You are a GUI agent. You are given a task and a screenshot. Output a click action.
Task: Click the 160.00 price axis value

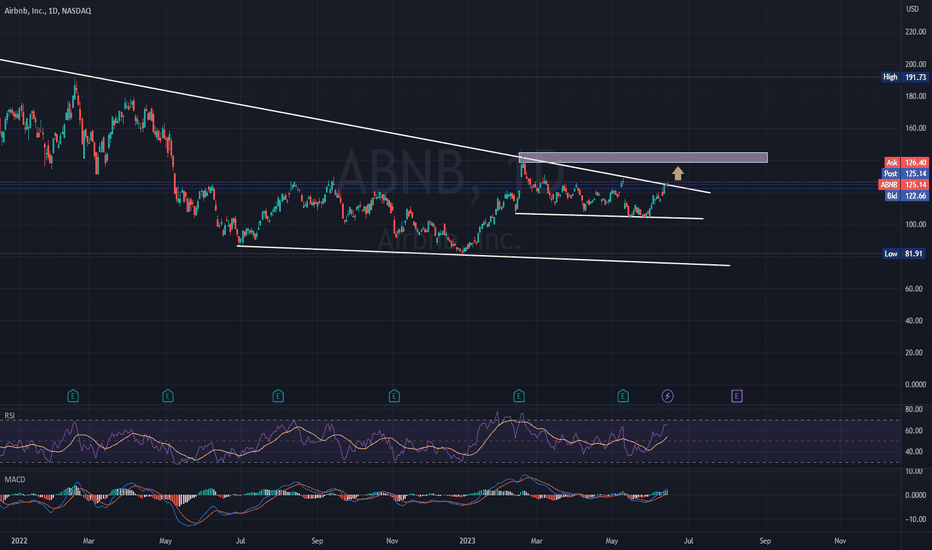tap(915, 128)
